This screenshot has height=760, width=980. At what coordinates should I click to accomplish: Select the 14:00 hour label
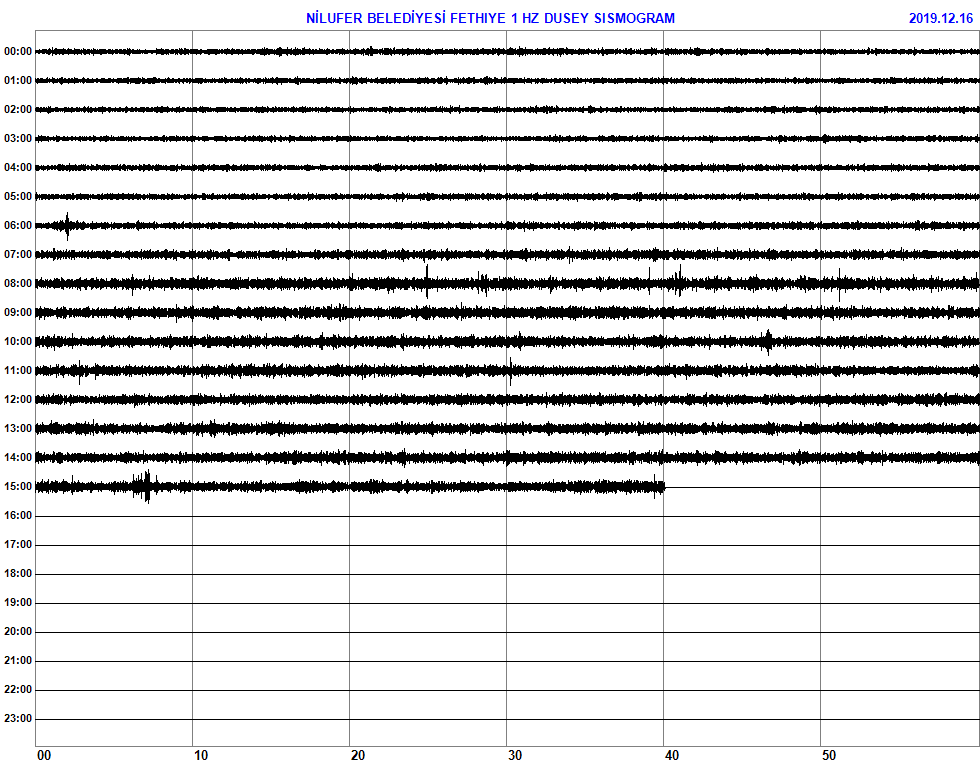[18, 458]
